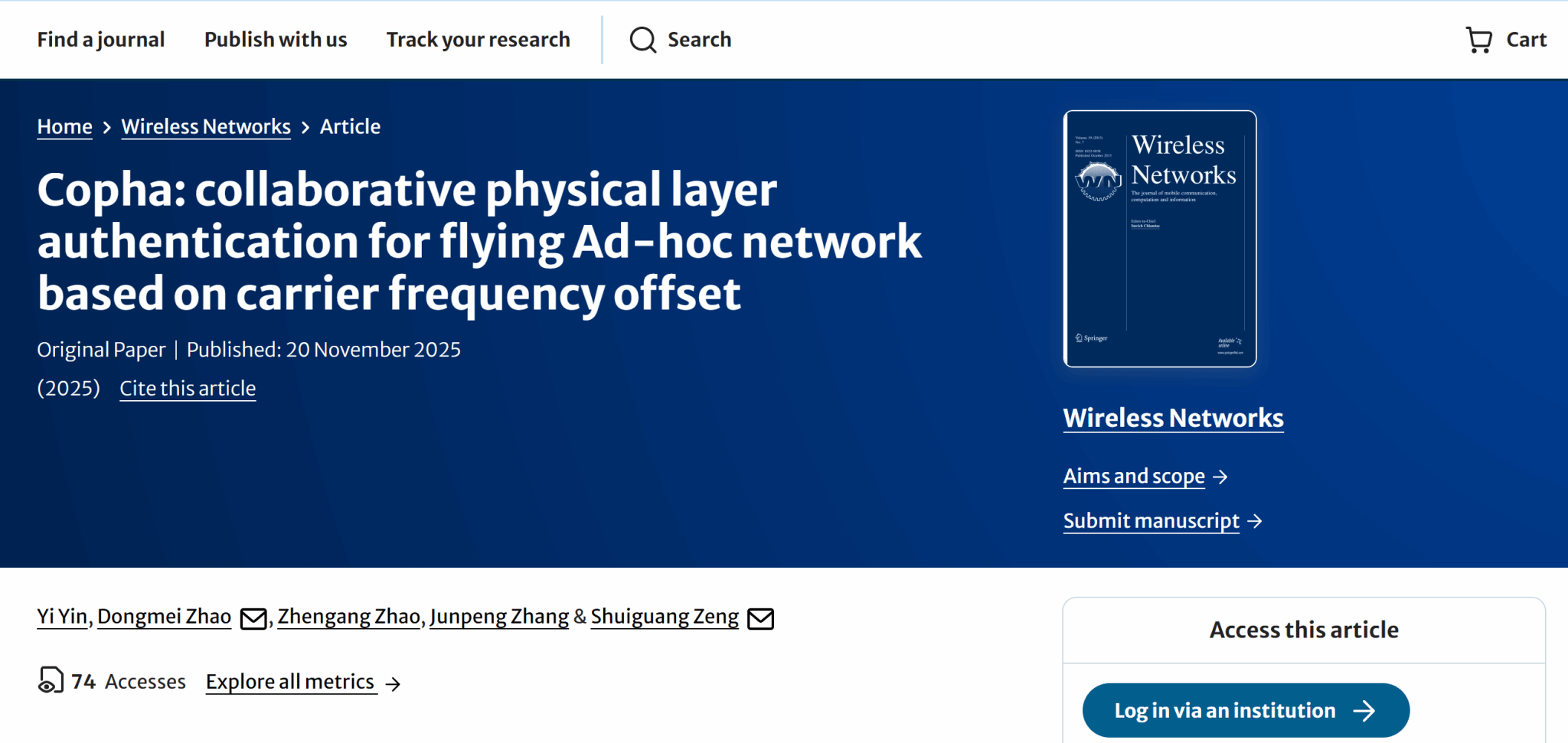
Task: Open the Find a journal menu
Action: (x=100, y=40)
